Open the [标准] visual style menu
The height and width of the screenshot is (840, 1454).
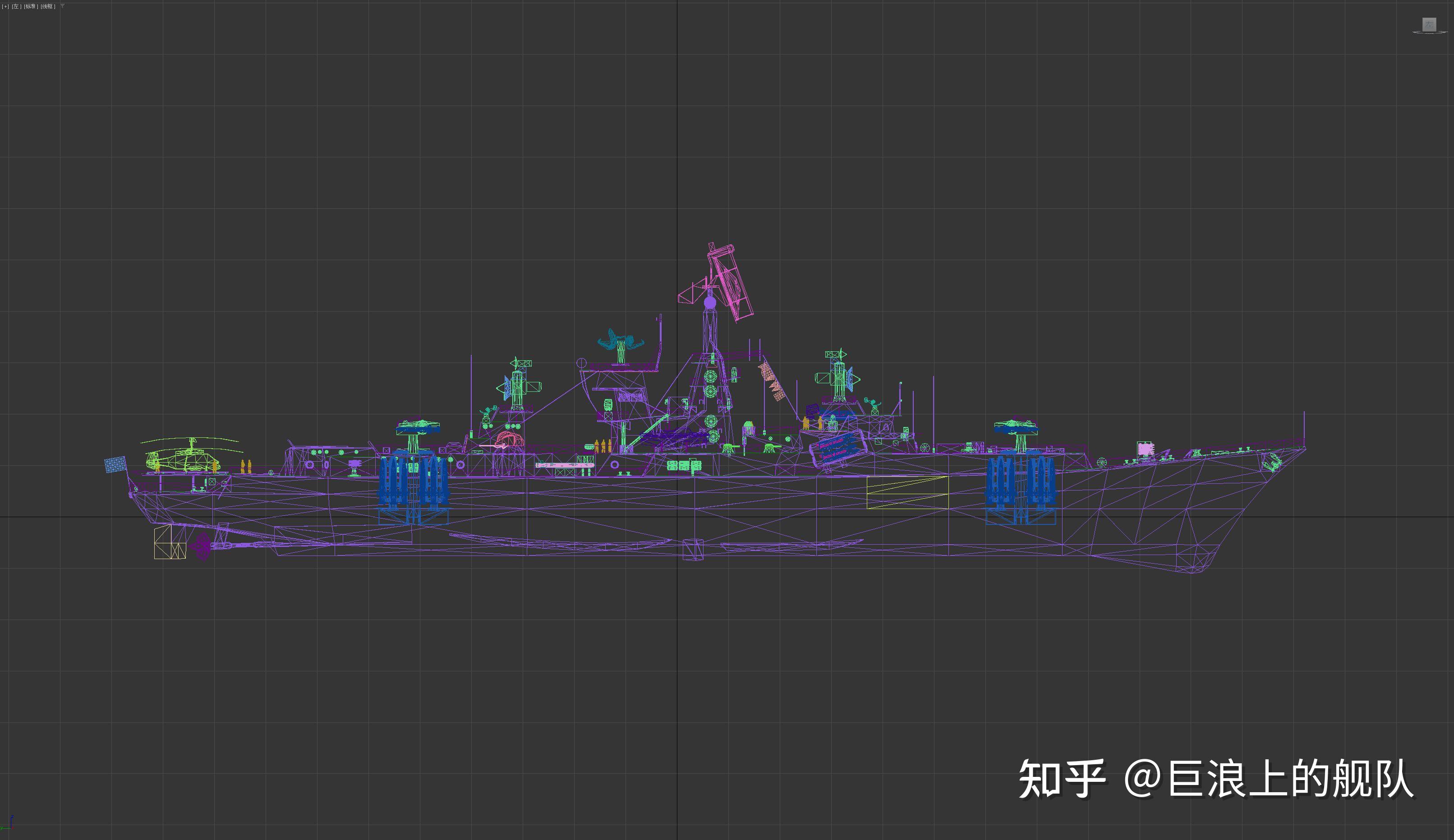(x=30, y=6)
